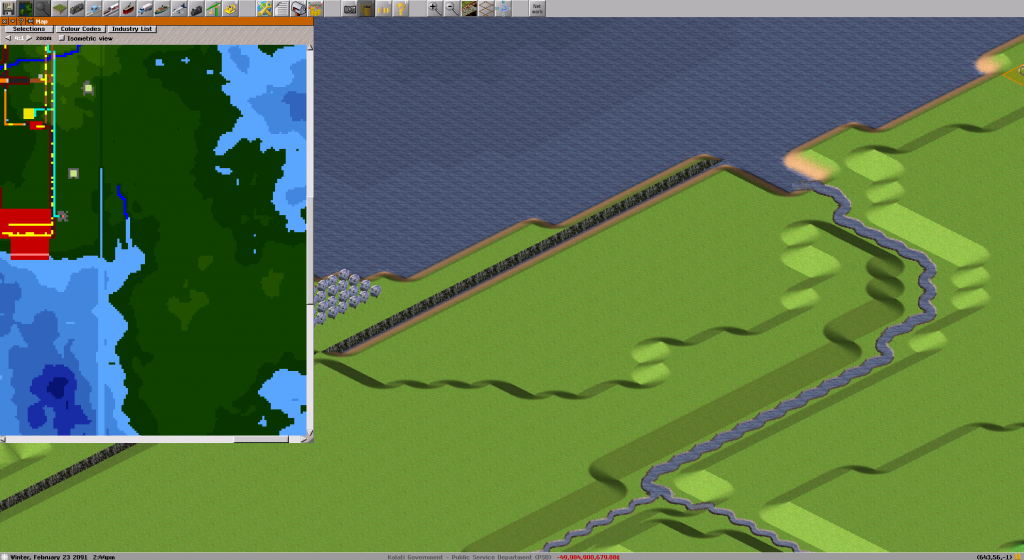
Task: Decrease minimap zoom with left arrow
Action: click(8, 38)
